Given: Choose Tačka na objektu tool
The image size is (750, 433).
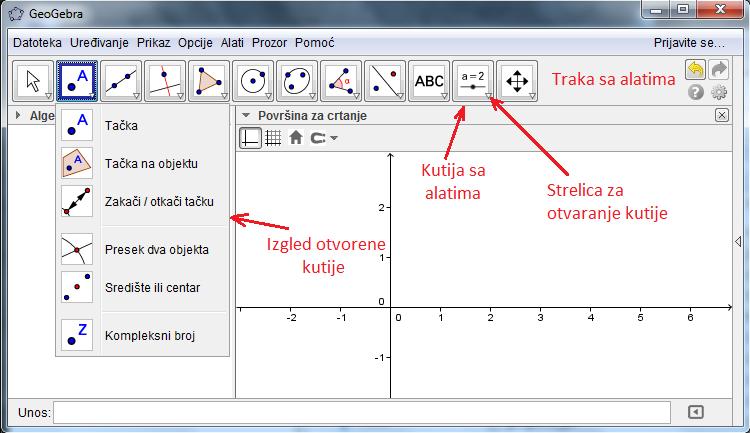Looking at the screenshot, I should (143, 164).
